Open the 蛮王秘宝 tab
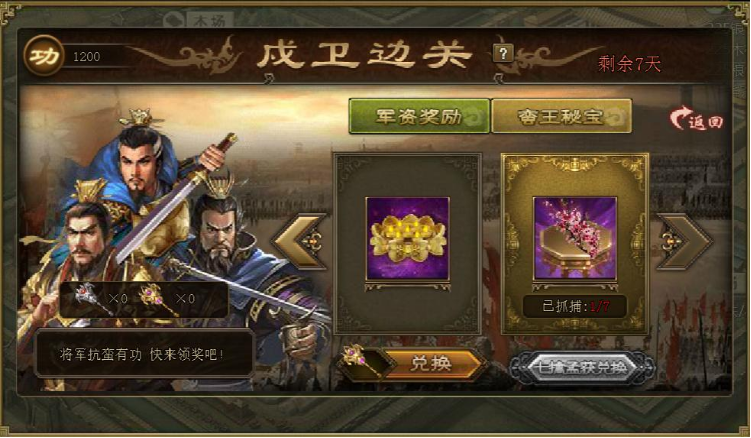The image size is (751, 438). tap(561, 116)
